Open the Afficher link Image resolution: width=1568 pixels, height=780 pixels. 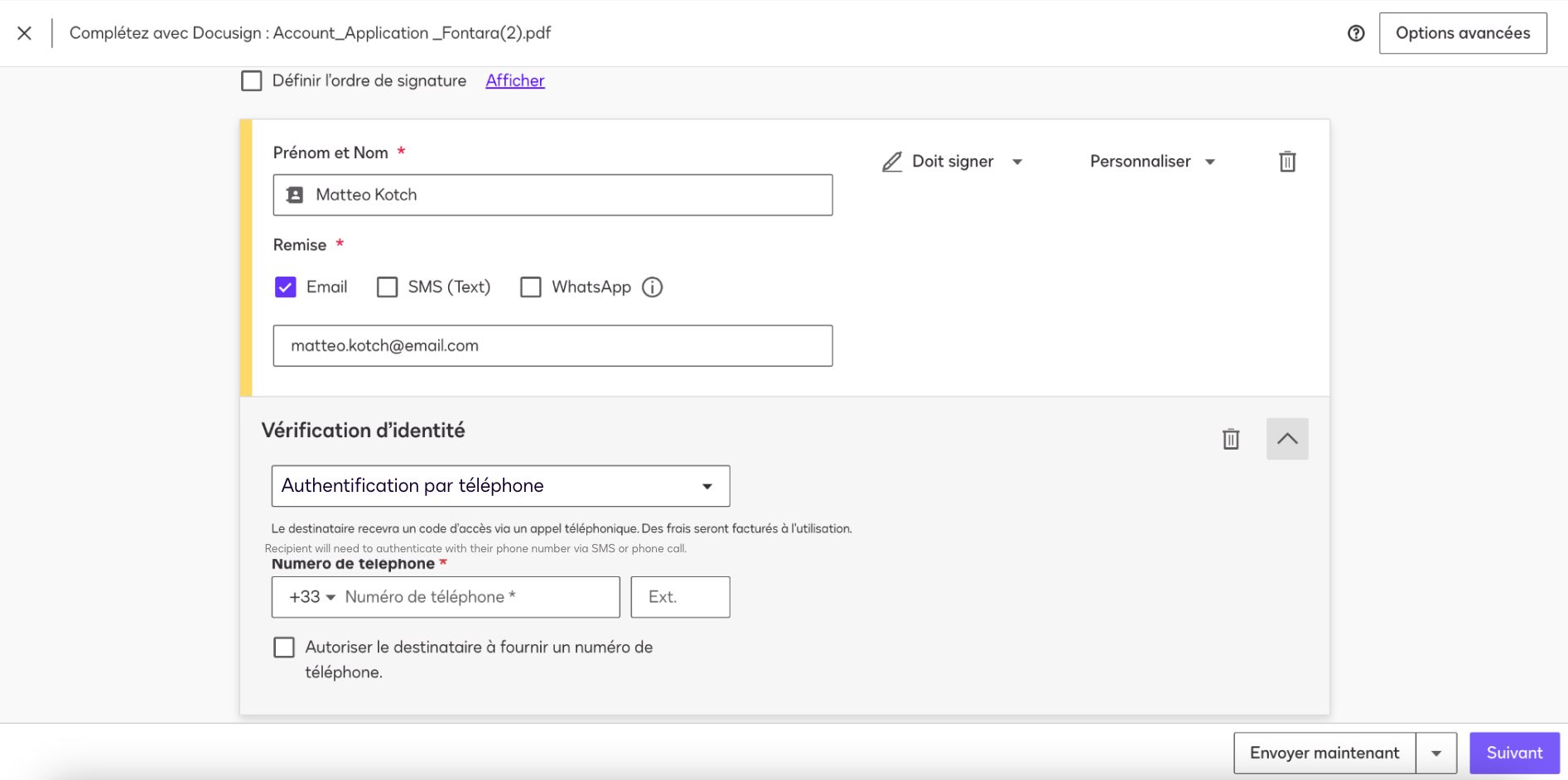pos(515,81)
